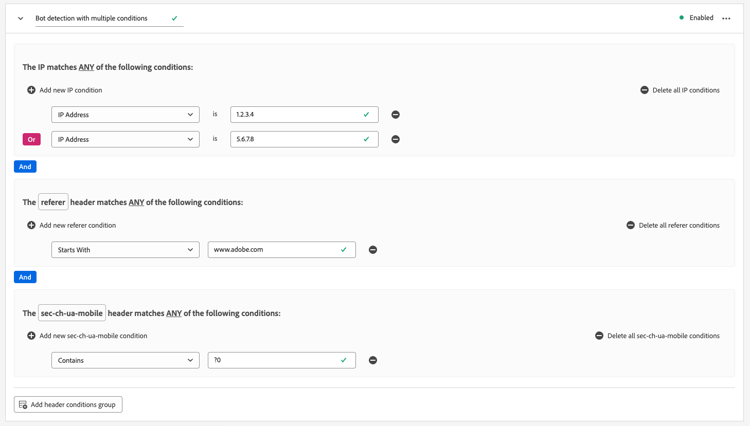The width and height of the screenshot is (750, 426).
Task: Click the referer header name box
Action: coord(53,202)
